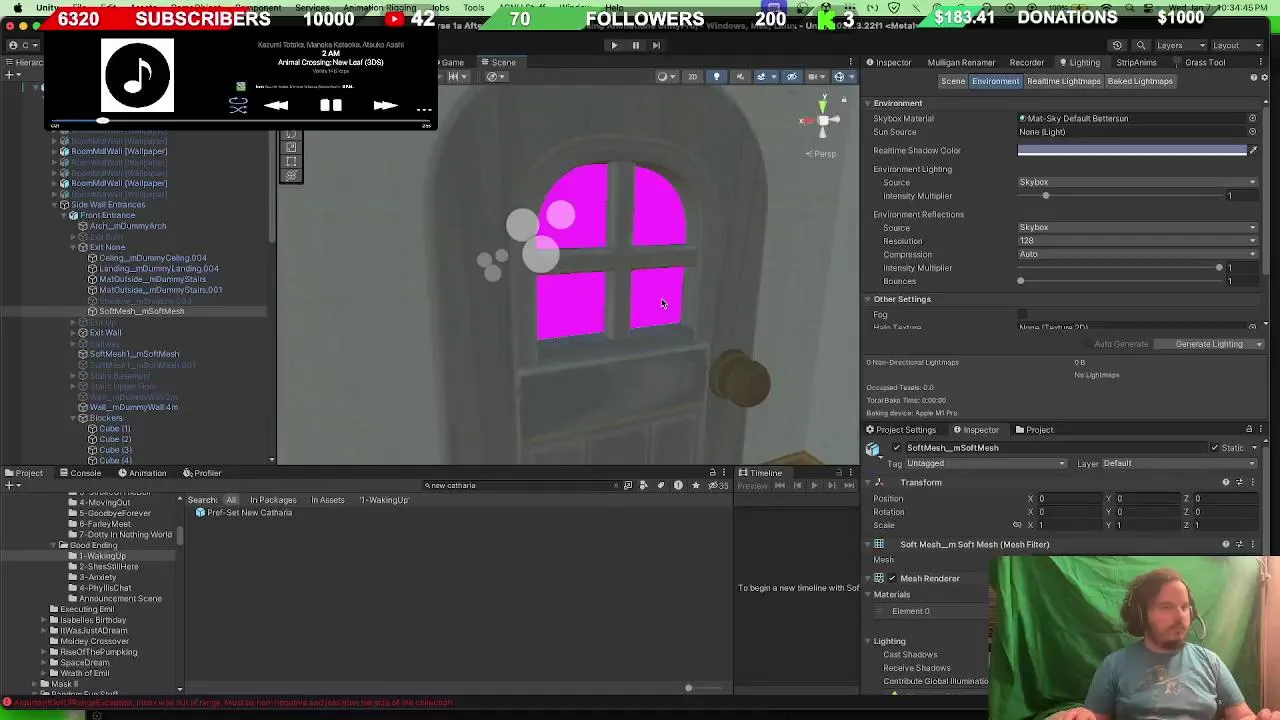Skip to next music track
This screenshot has width=1280, height=720.
tap(385, 105)
